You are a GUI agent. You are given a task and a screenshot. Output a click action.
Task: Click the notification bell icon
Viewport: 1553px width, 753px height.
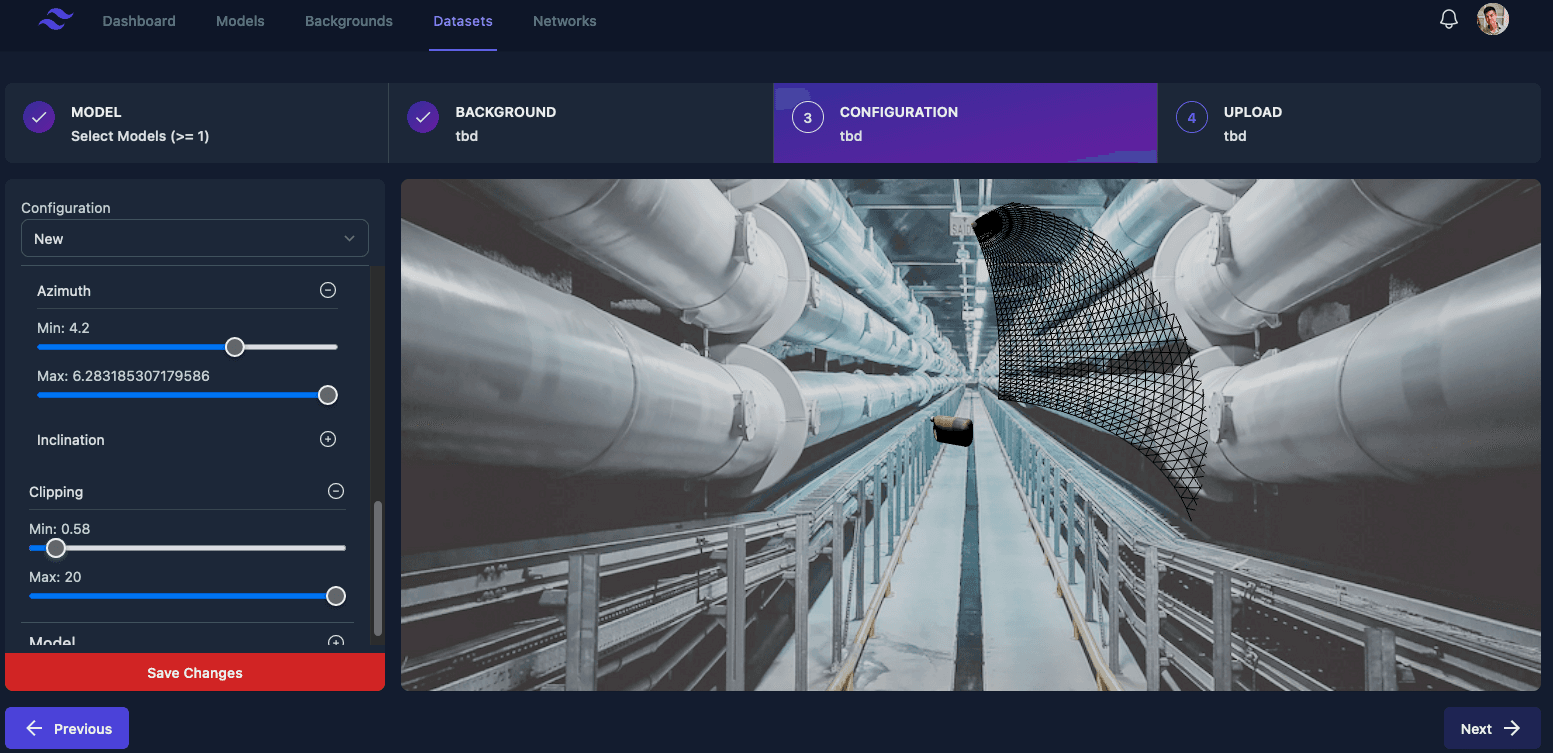(1448, 18)
